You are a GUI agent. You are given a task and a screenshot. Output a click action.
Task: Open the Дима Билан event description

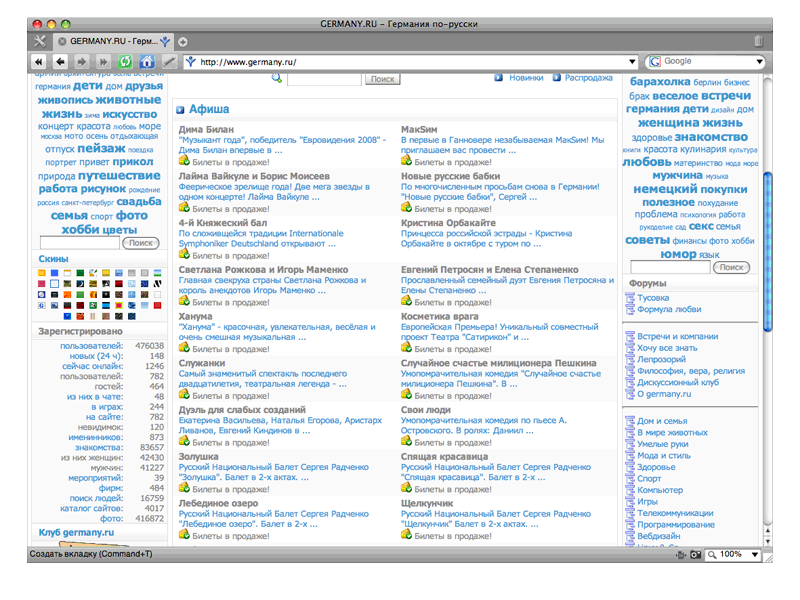click(282, 145)
